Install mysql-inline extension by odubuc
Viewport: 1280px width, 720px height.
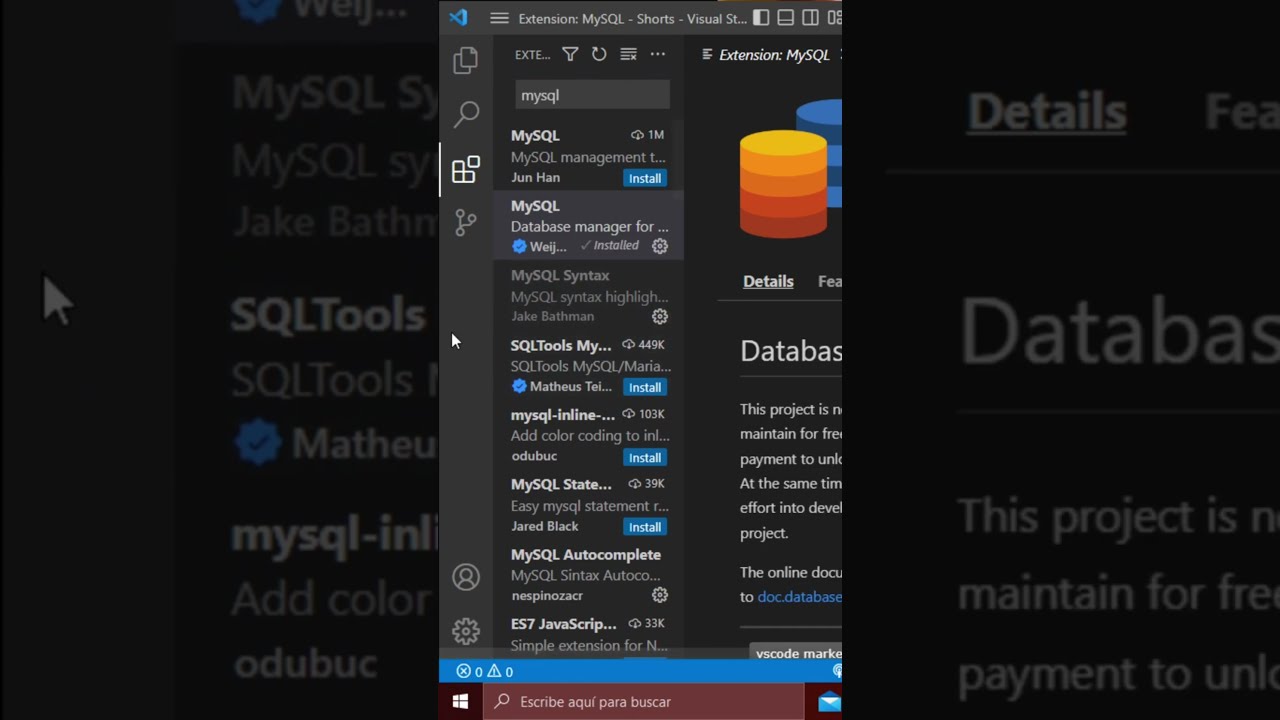644,457
